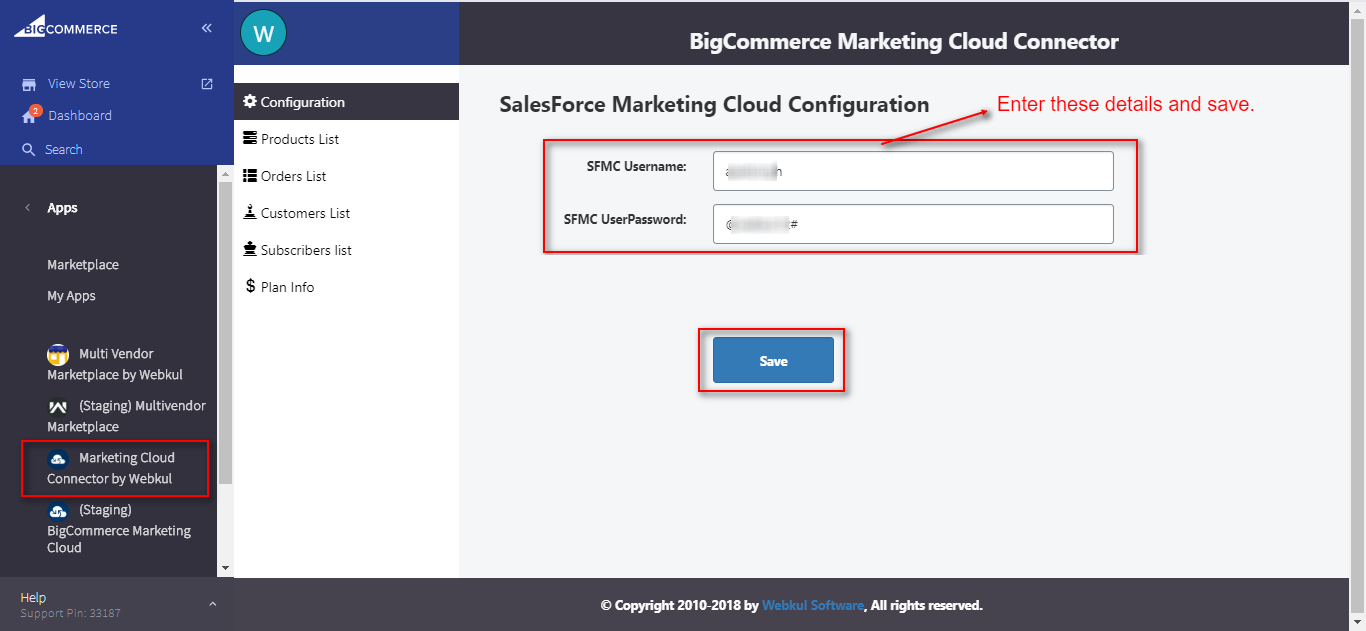The width and height of the screenshot is (1366, 631).
Task: Open Multi Vendor Marketplace by Webkul app
Action: pos(115,364)
